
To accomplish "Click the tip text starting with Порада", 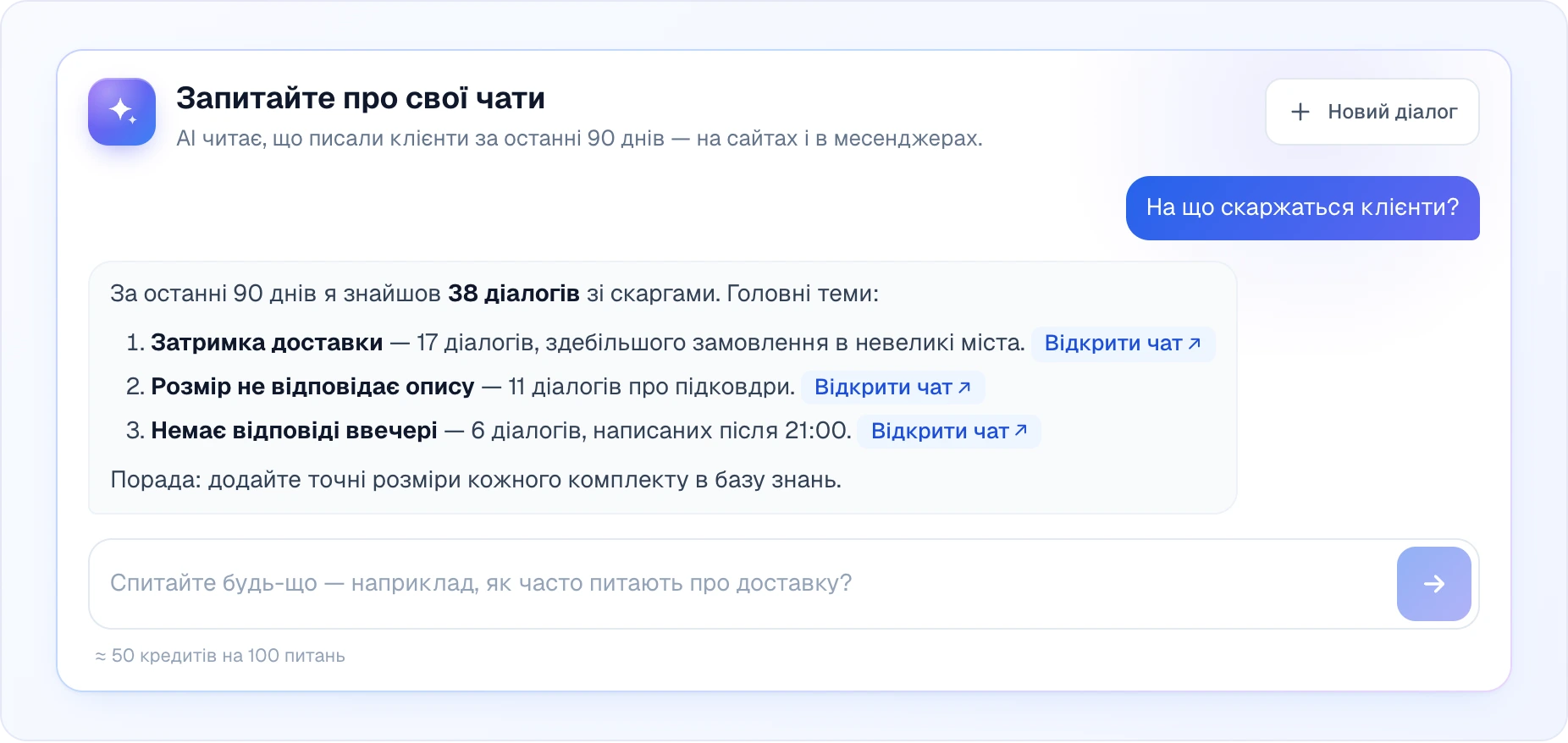I will (x=476, y=480).
